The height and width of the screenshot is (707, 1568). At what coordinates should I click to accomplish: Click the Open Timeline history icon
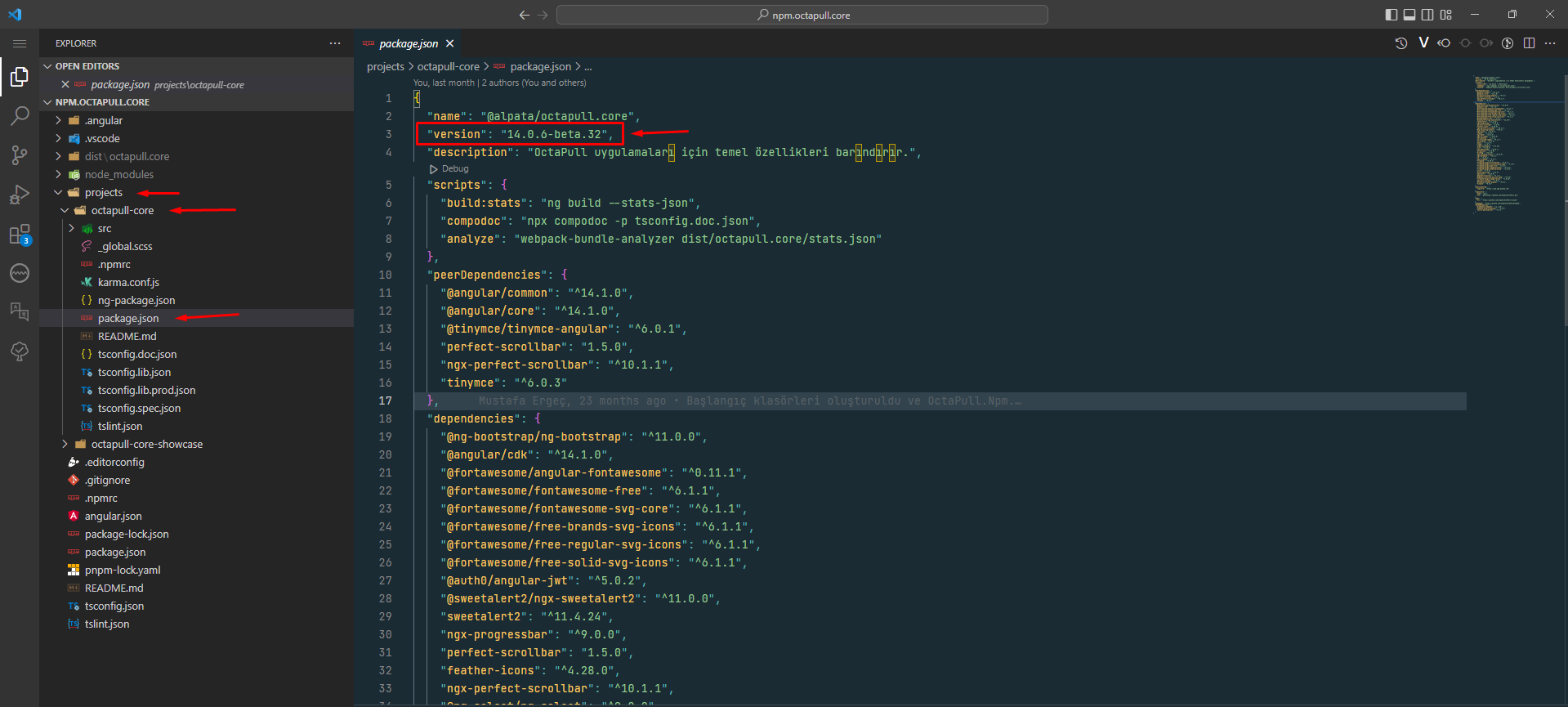click(x=1400, y=43)
